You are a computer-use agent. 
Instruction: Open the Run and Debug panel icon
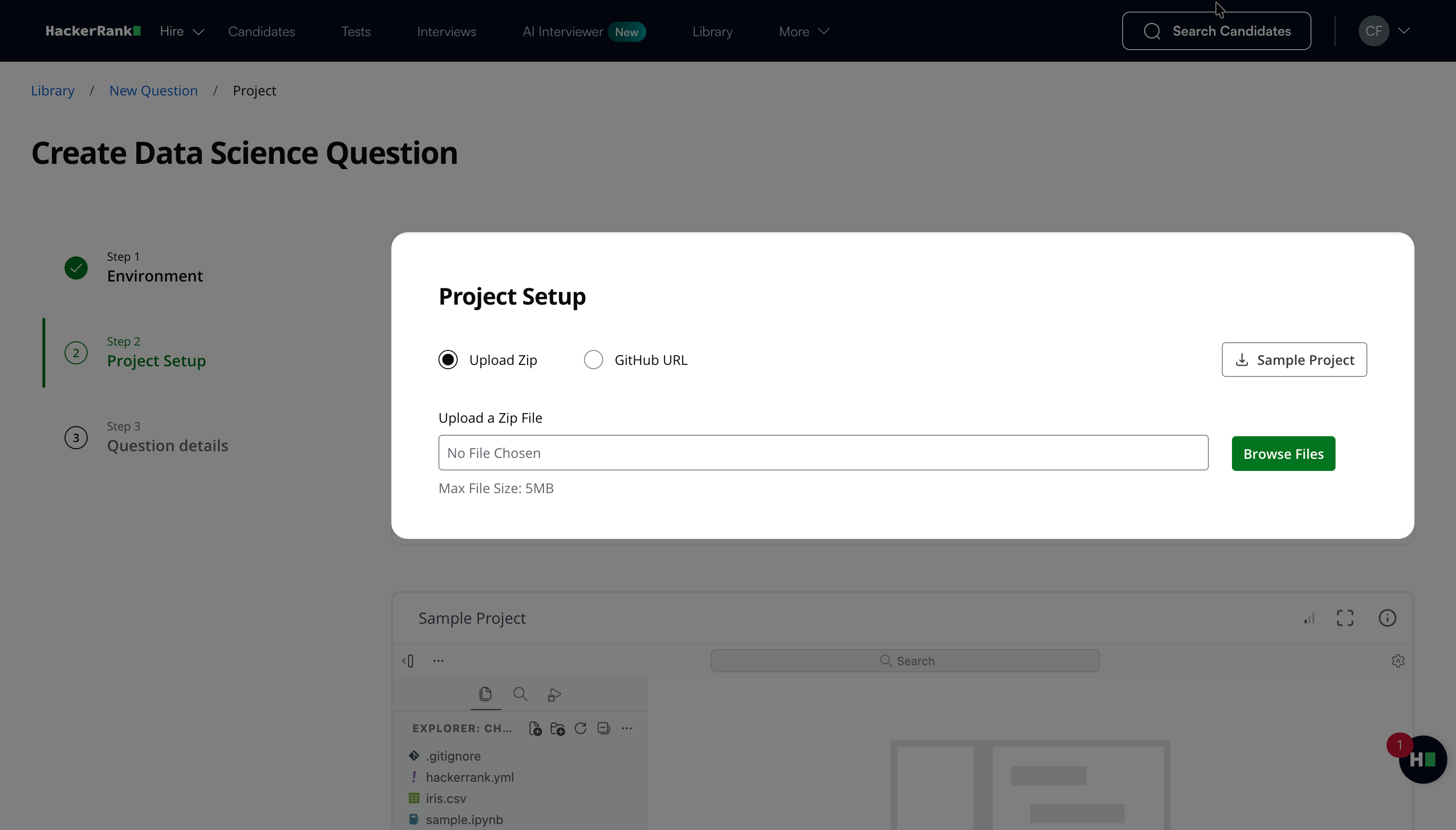point(554,695)
